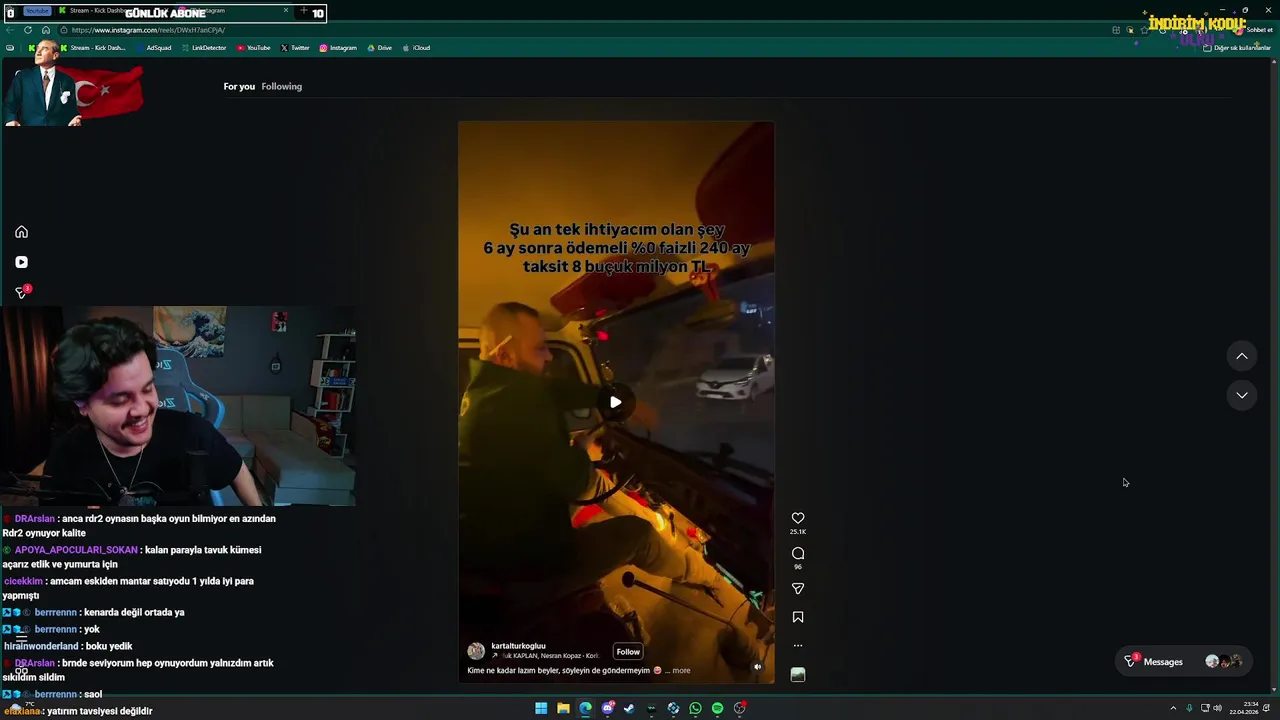Show hidden system tray icons
1280x720 pixels.
pyautogui.click(x=1173, y=708)
